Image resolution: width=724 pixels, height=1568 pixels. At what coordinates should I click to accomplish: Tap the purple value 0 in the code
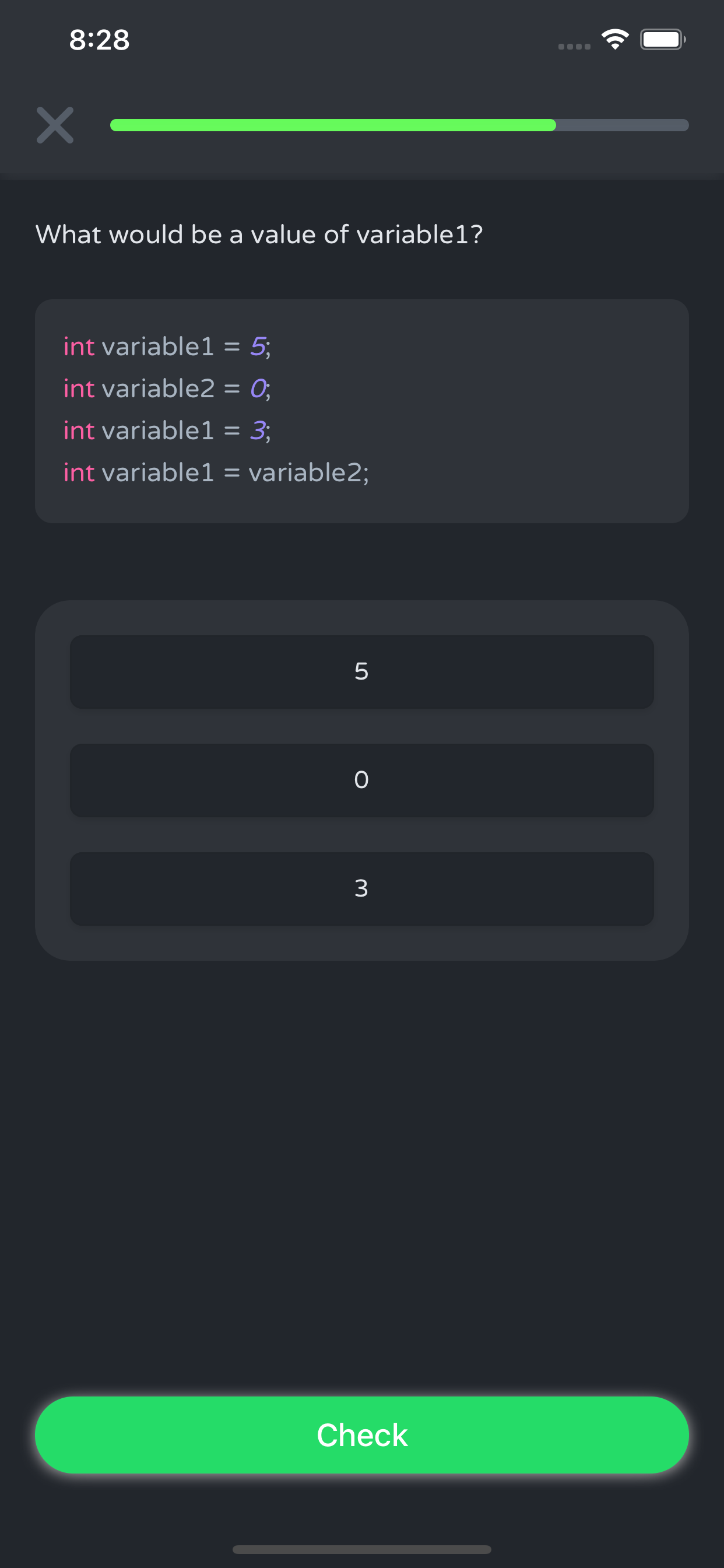(x=258, y=388)
